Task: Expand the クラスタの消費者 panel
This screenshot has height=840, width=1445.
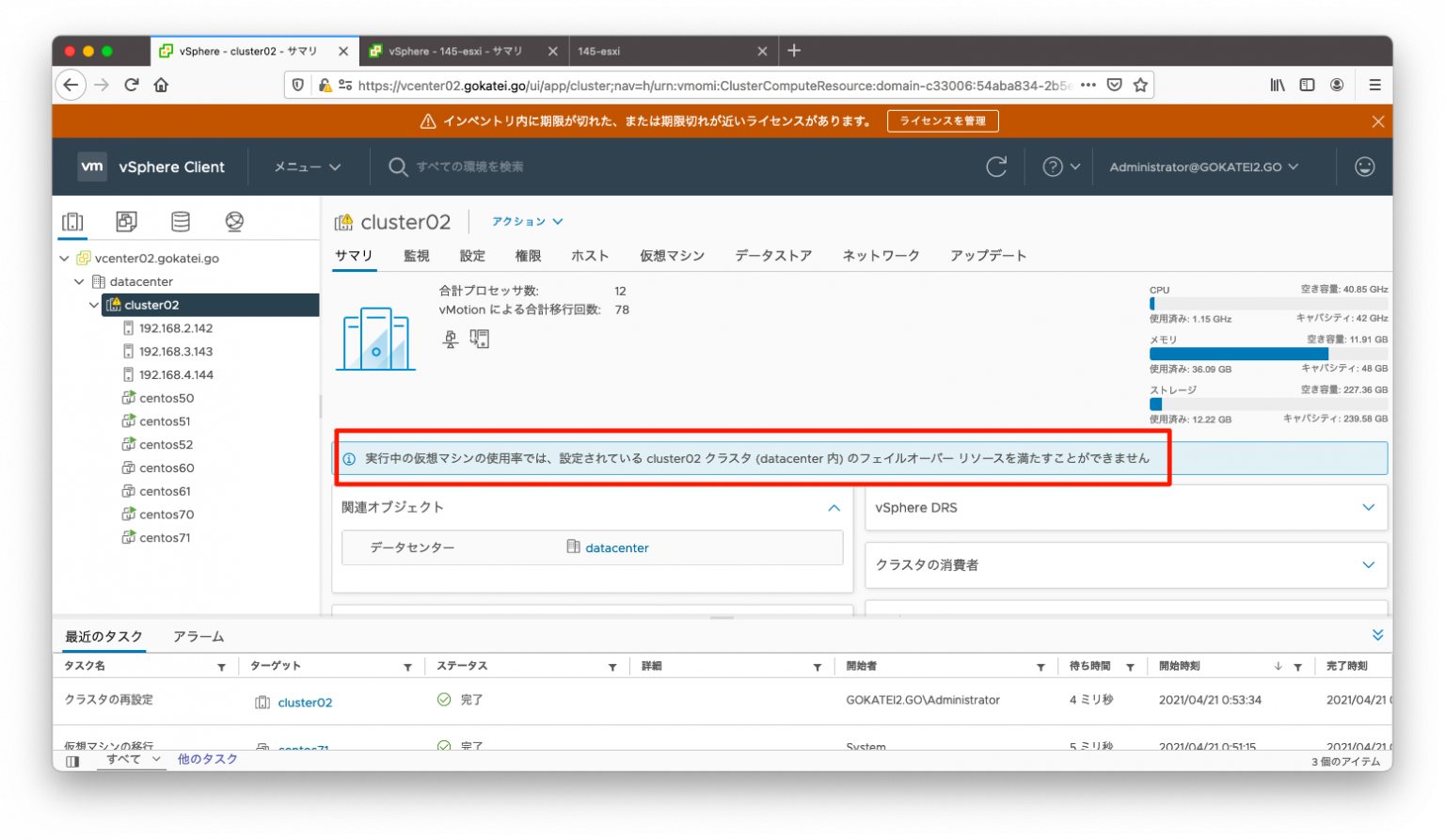Action: pyautogui.click(x=1368, y=565)
